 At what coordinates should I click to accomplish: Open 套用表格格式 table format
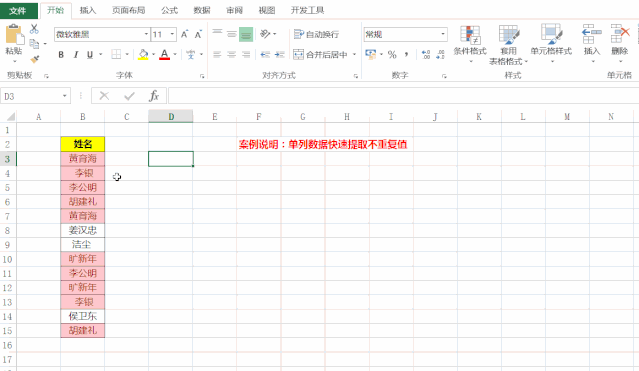point(508,44)
